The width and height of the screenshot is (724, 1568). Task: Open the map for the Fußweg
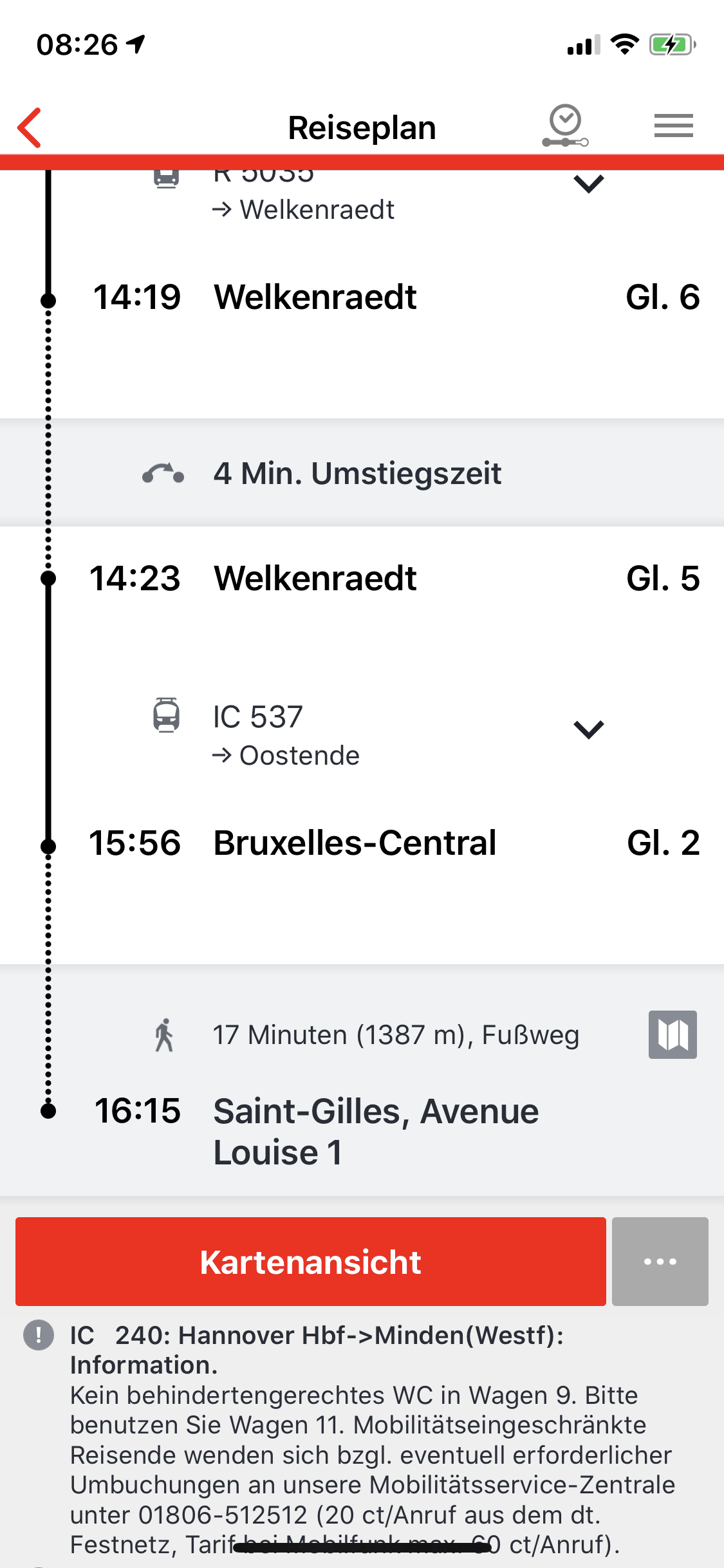pyautogui.click(x=673, y=1034)
